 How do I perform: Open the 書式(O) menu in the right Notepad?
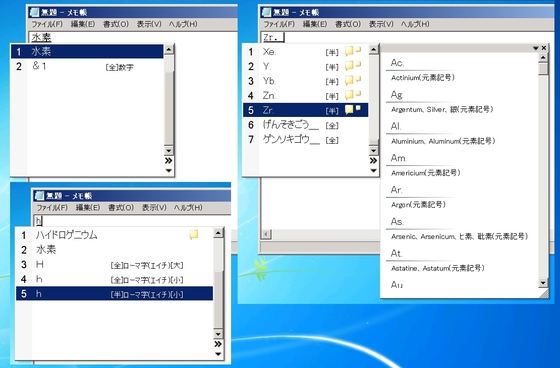[x=348, y=24]
